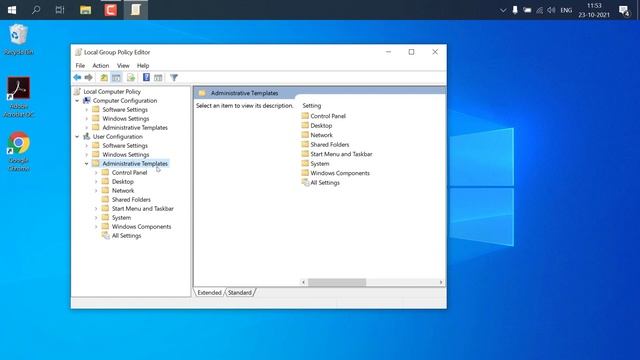Open File Explorer from the taskbar
Image resolution: width=640 pixels, height=360 pixels.
click(x=85, y=10)
